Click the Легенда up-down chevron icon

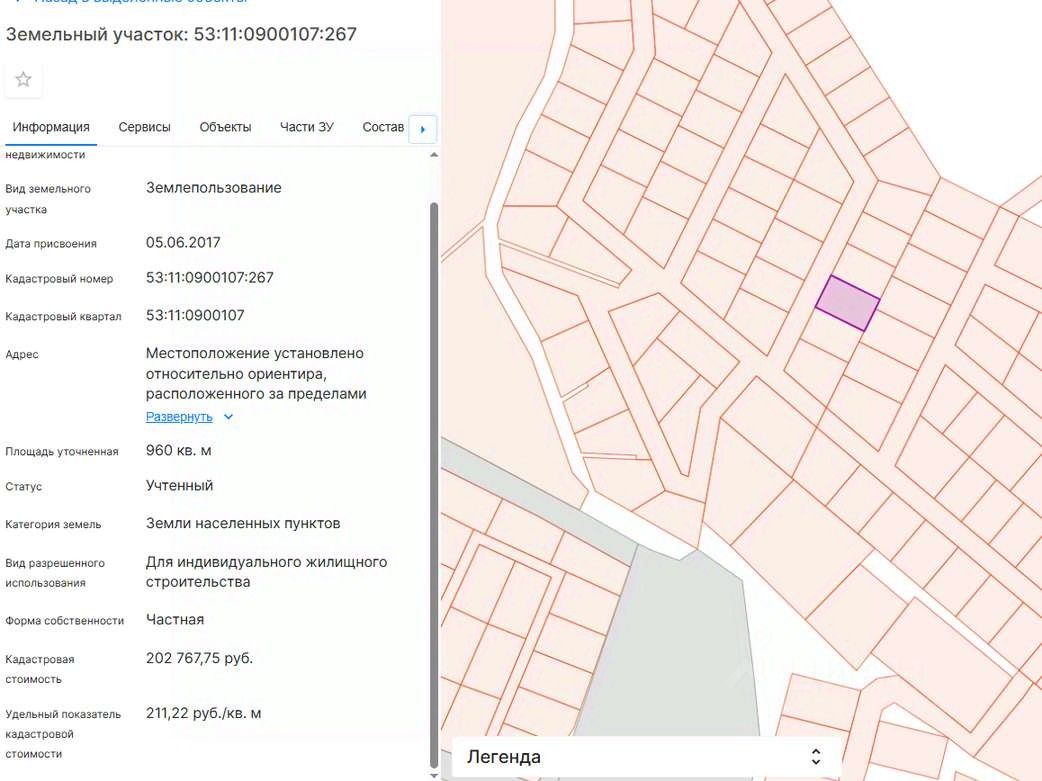click(816, 757)
